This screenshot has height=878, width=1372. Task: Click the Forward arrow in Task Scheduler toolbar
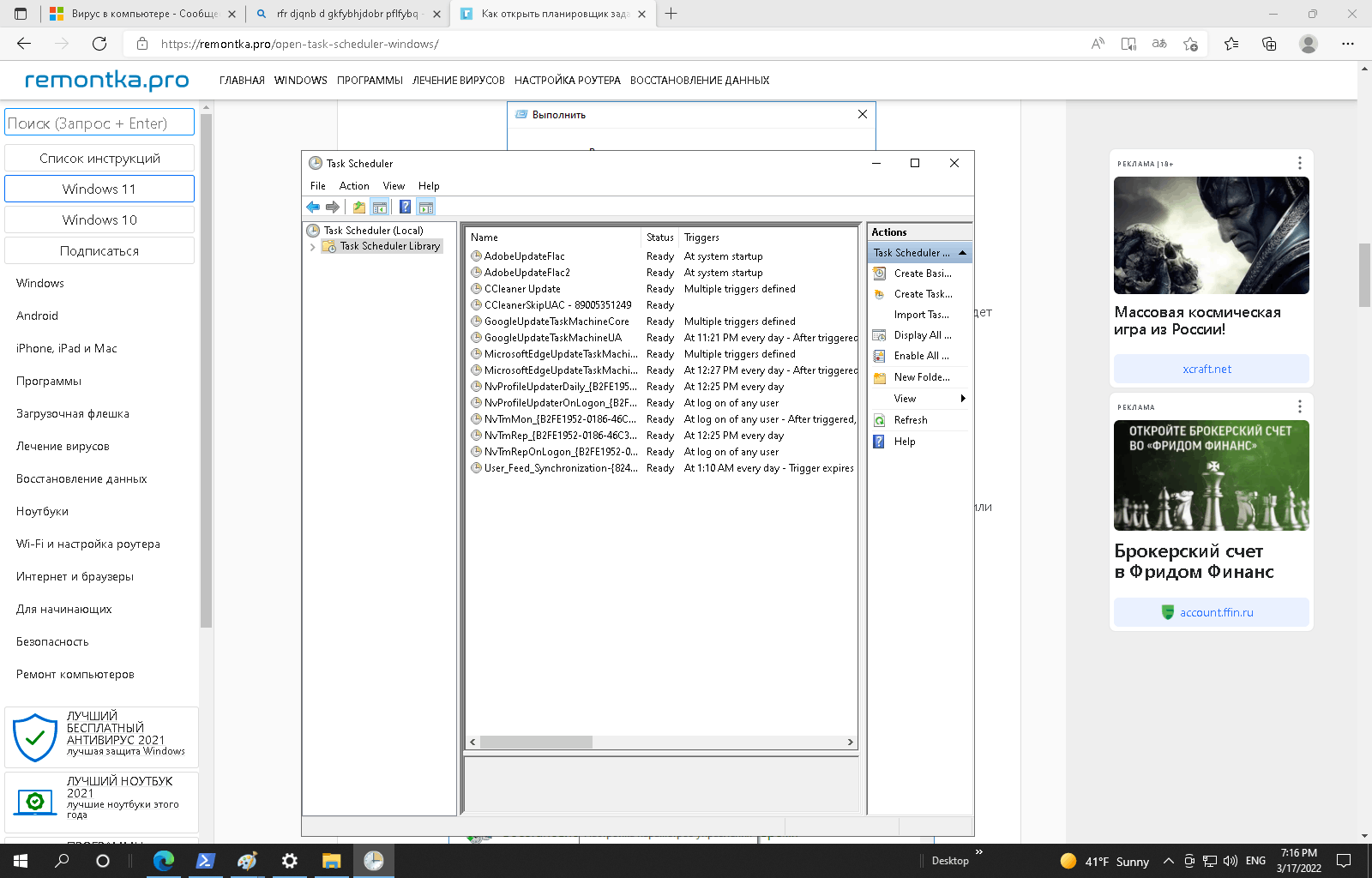click(333, 207)
